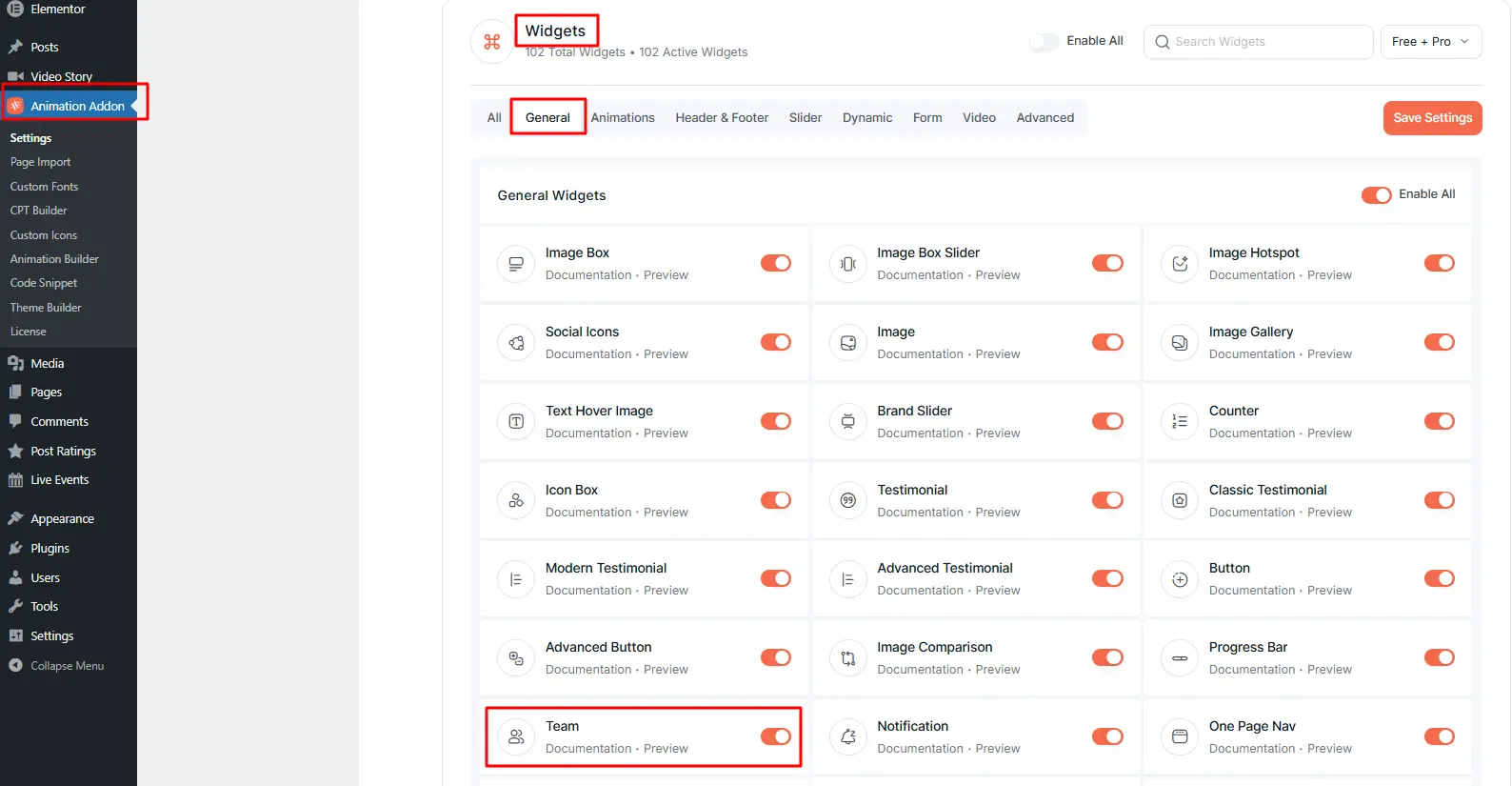The height and width of the screenshot is (786, 1512).
Task: Click the Progress Bar widget icon
Action: tap(1180, 658)
